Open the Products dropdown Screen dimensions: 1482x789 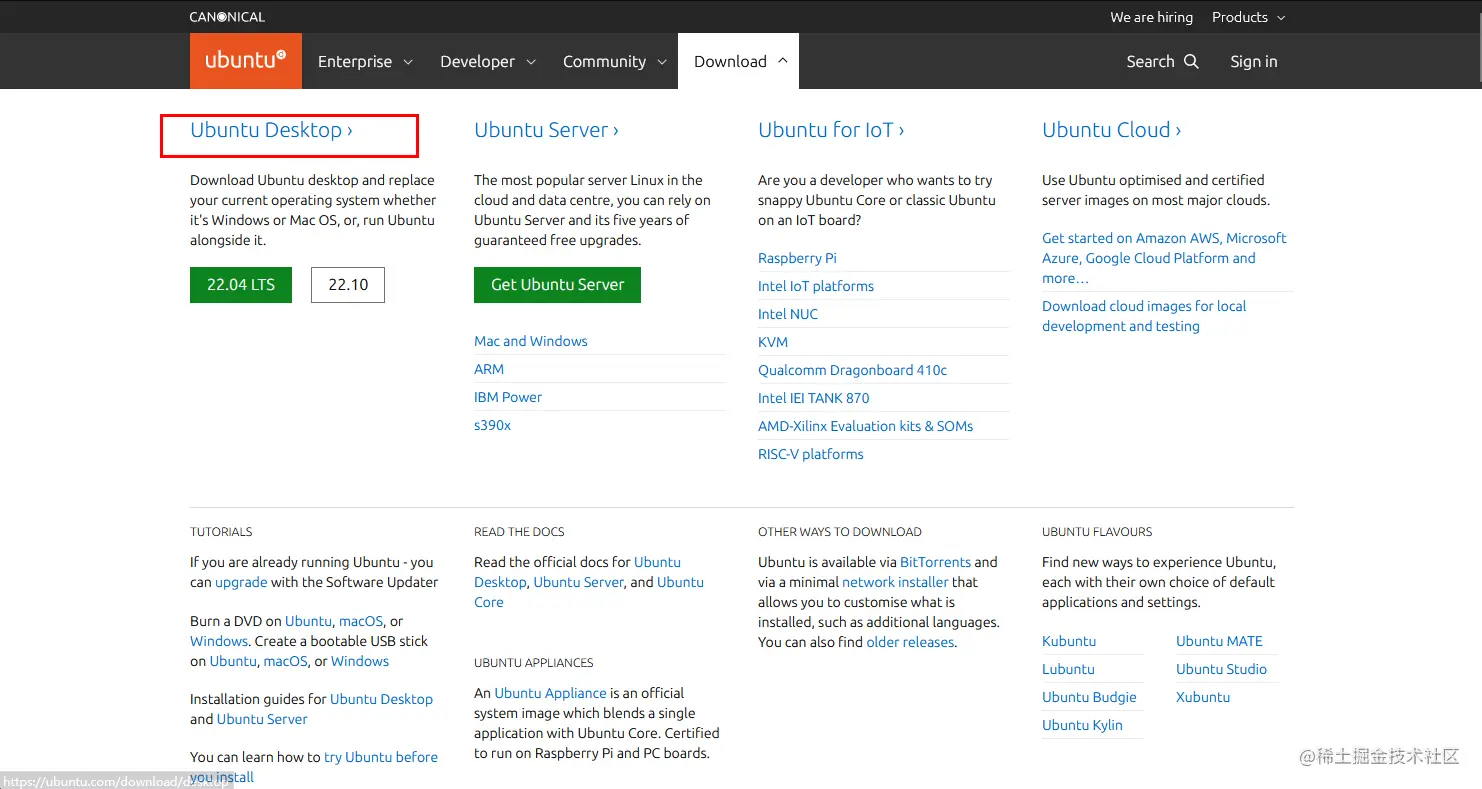pos(1248,17)
